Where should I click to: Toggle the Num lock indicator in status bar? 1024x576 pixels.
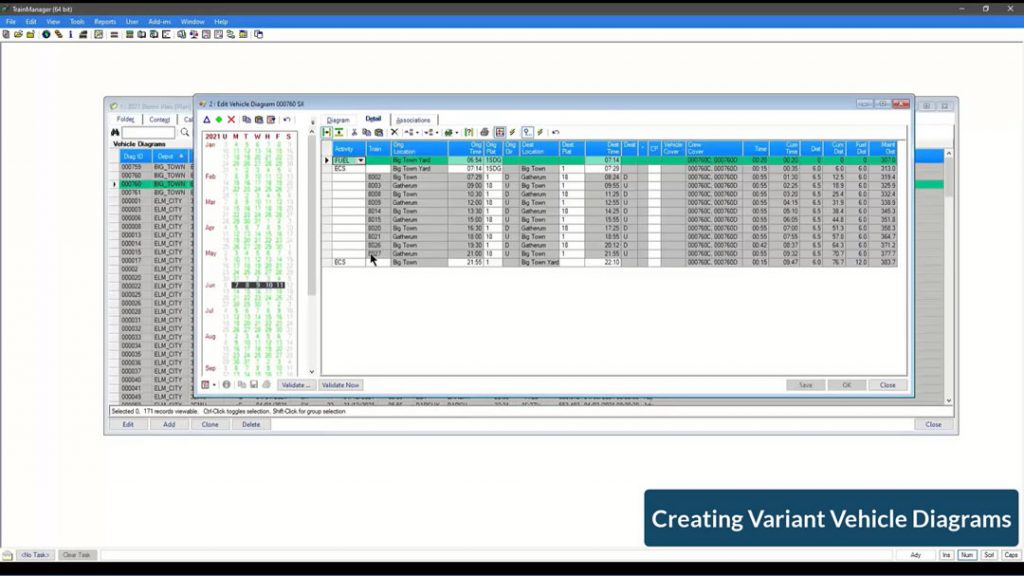click(x=966, y=555)
